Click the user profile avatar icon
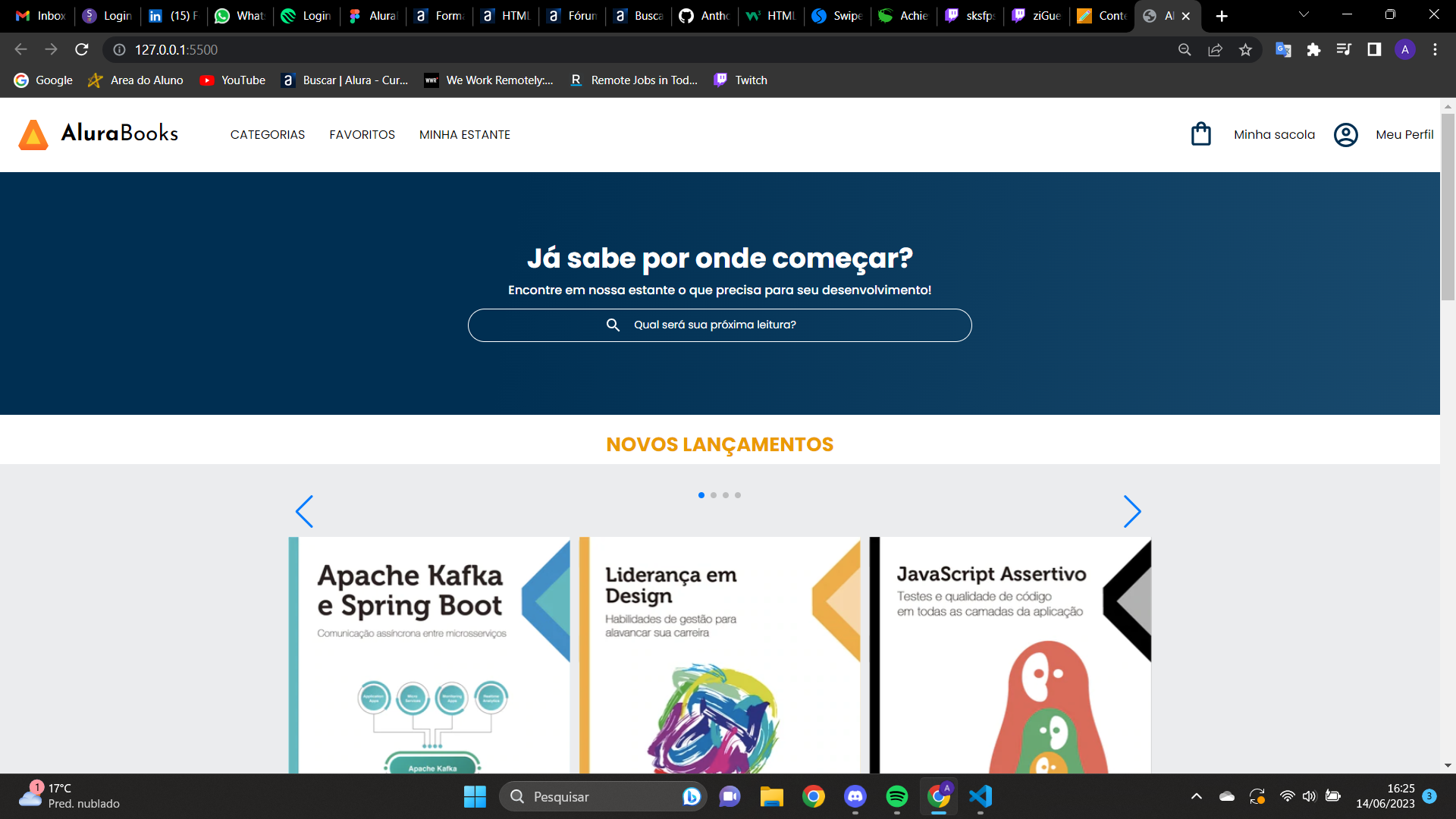1456x819 pixels. click(x=1346, y=135)
